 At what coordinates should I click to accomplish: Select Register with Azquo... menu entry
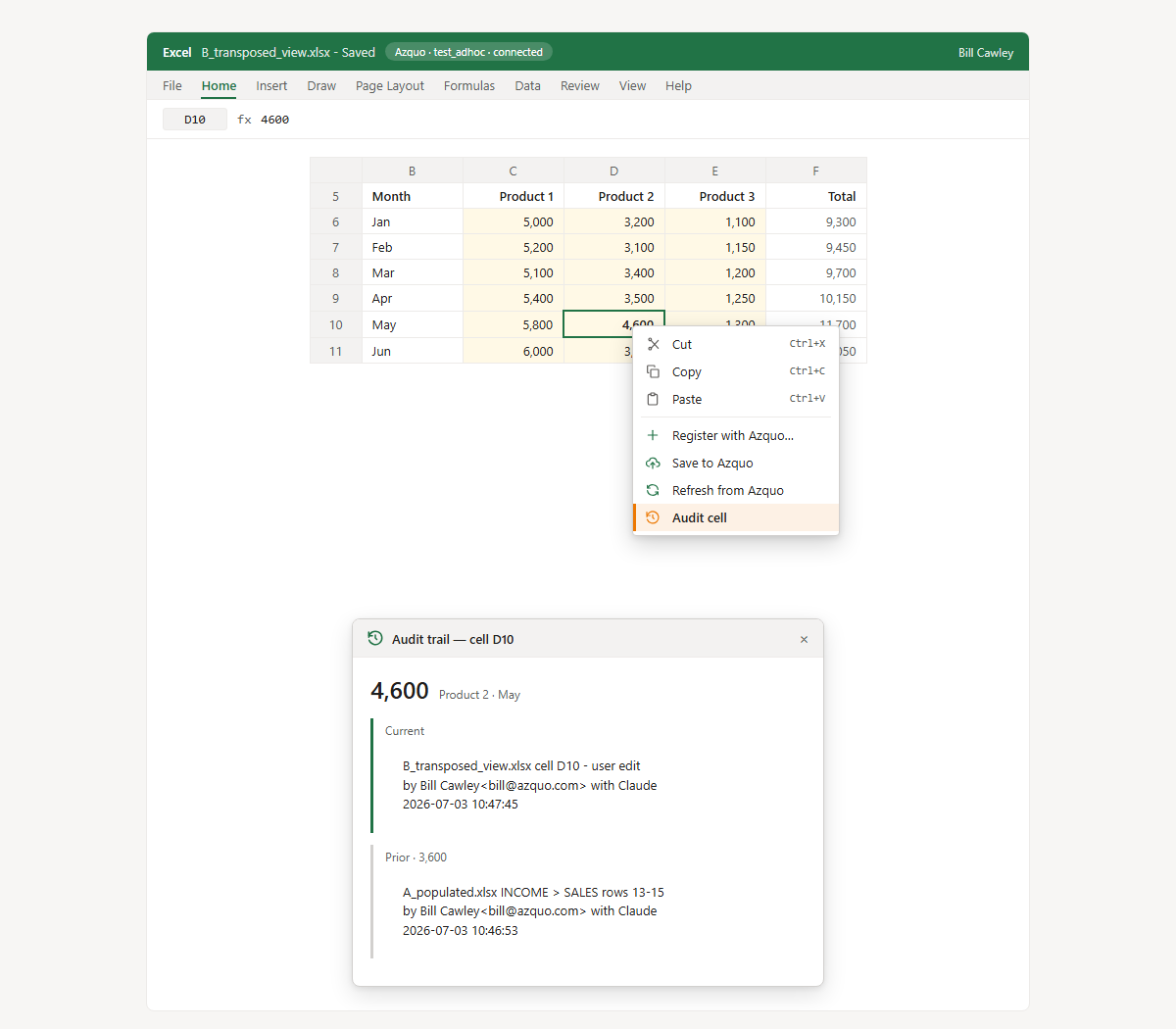(x=736, y=435)
